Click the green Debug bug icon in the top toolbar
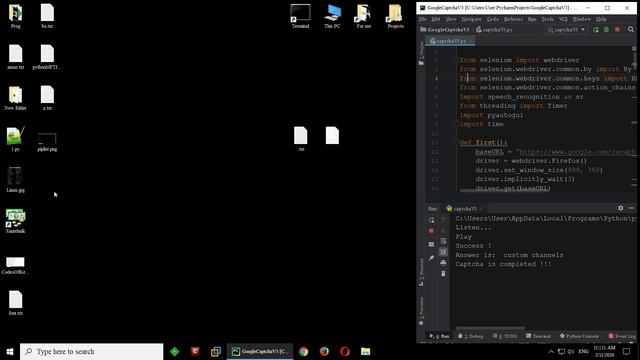640x360 pixels. click(x=606, y=30)
